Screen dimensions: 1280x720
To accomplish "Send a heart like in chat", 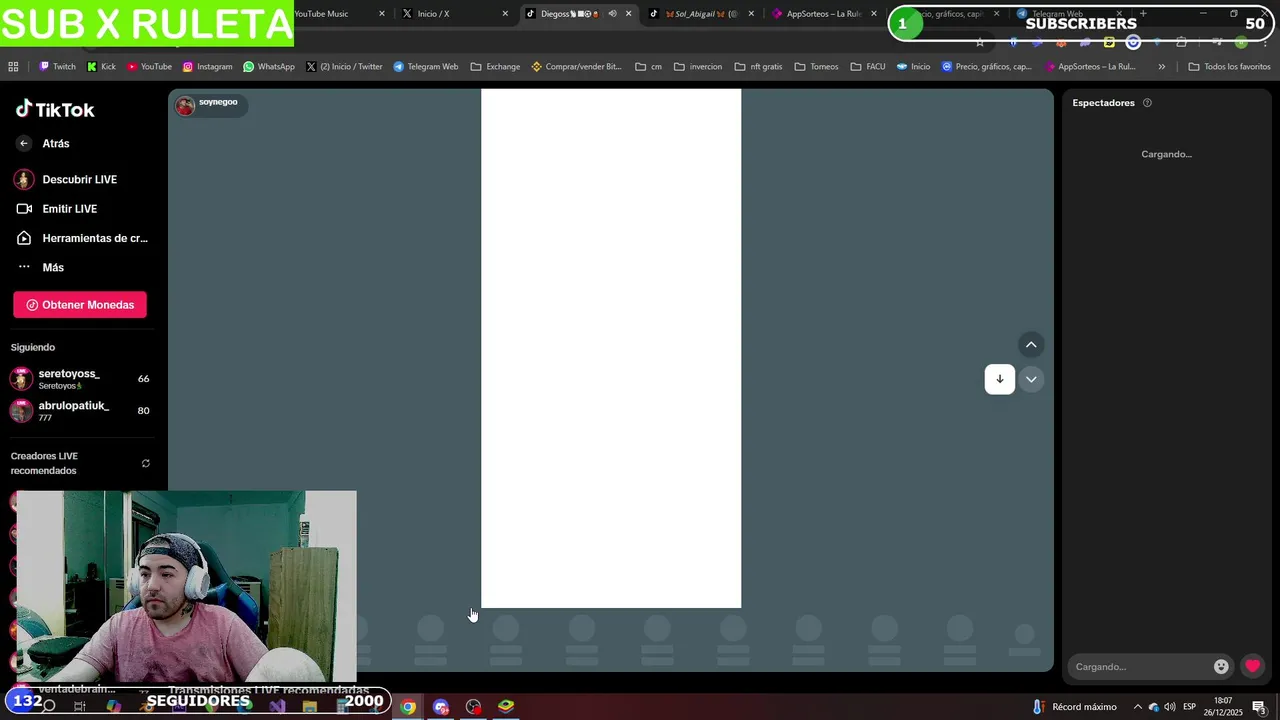I will coord(1252,666).
